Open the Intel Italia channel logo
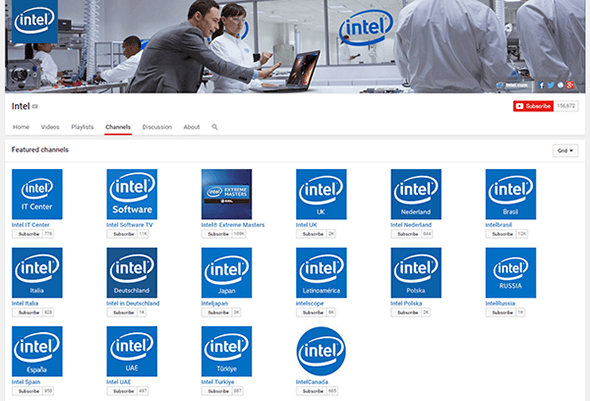 [37, 273]
